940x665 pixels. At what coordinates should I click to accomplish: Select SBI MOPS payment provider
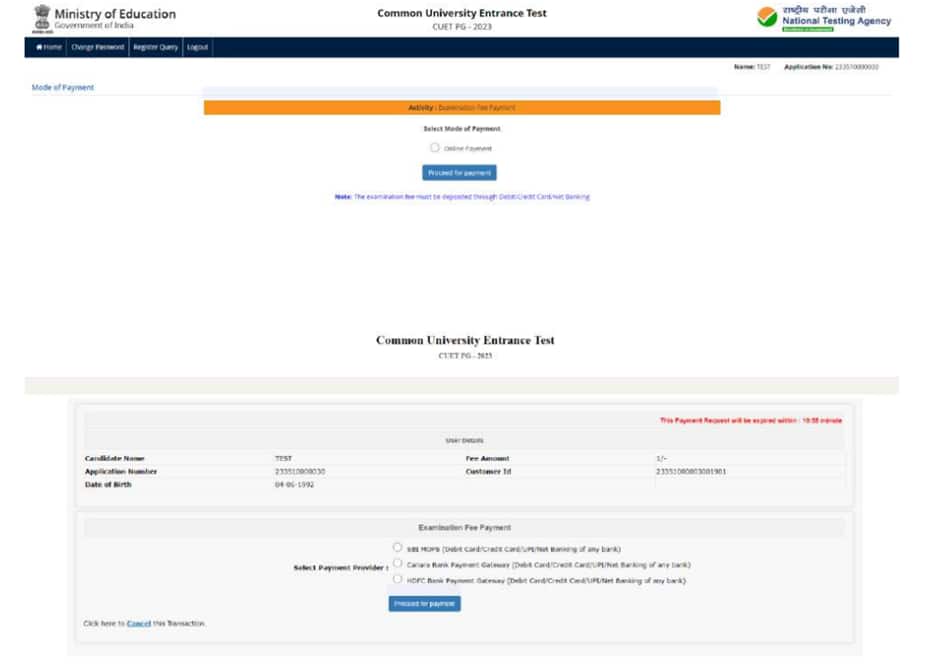[396, 548]
